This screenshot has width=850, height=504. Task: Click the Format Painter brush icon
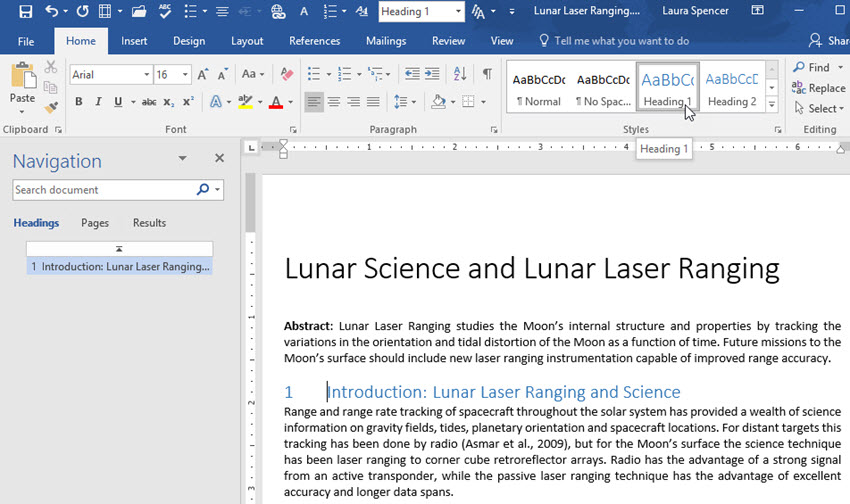[50, 107]
